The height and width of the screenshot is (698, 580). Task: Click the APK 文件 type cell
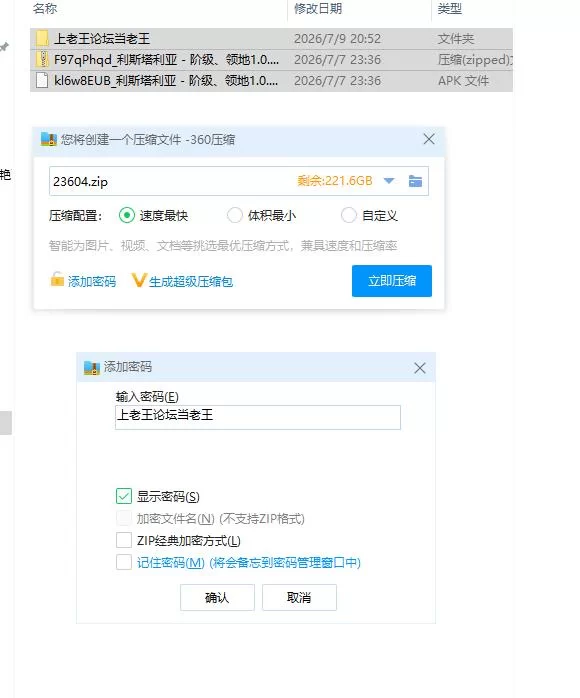(463, 81)
